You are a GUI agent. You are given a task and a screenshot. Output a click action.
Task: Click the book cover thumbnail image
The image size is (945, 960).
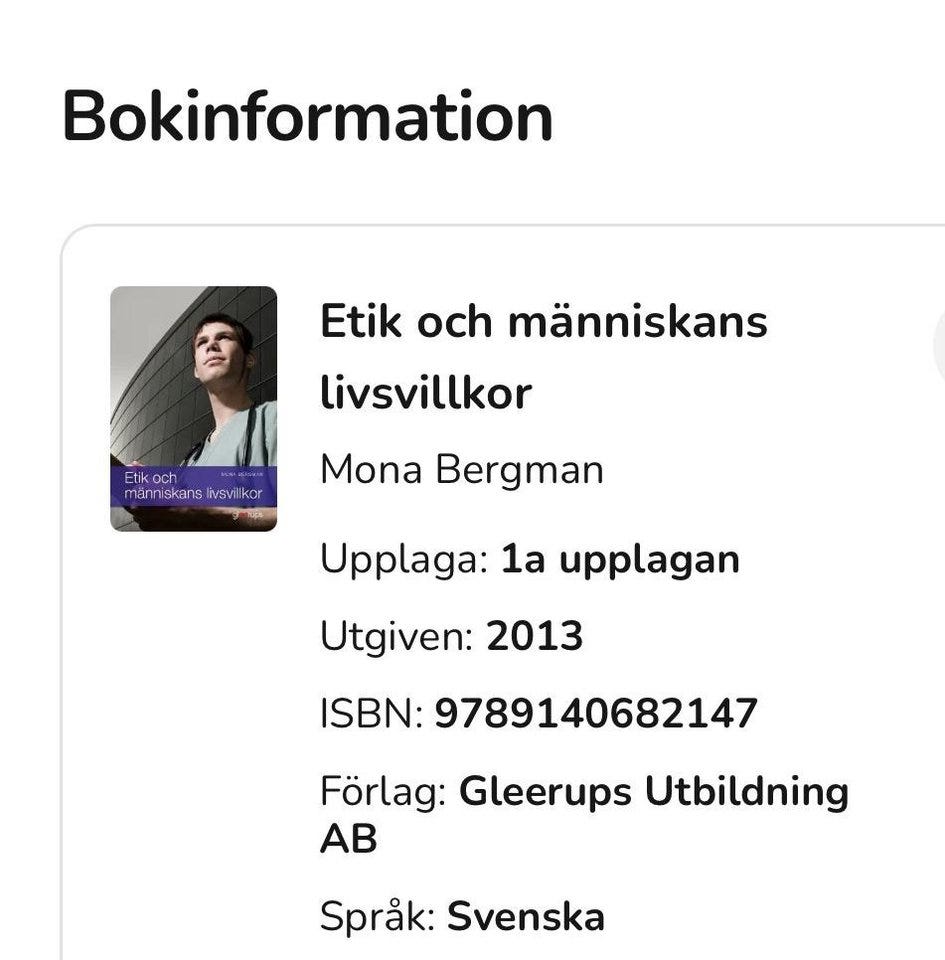pos(193,408)
